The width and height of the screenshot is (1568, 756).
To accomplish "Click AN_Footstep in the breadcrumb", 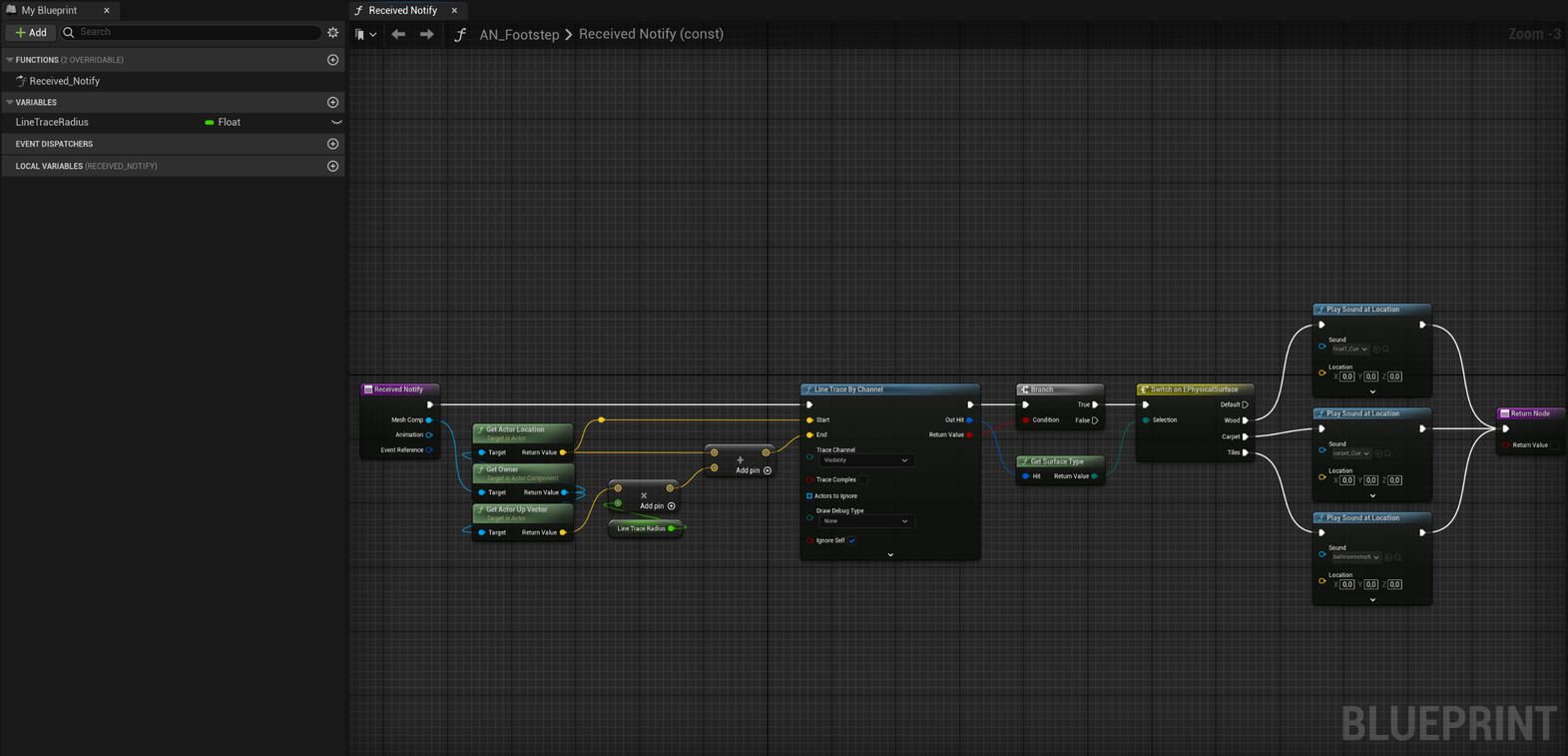I will pyautogui.click(x=519, y=35).
